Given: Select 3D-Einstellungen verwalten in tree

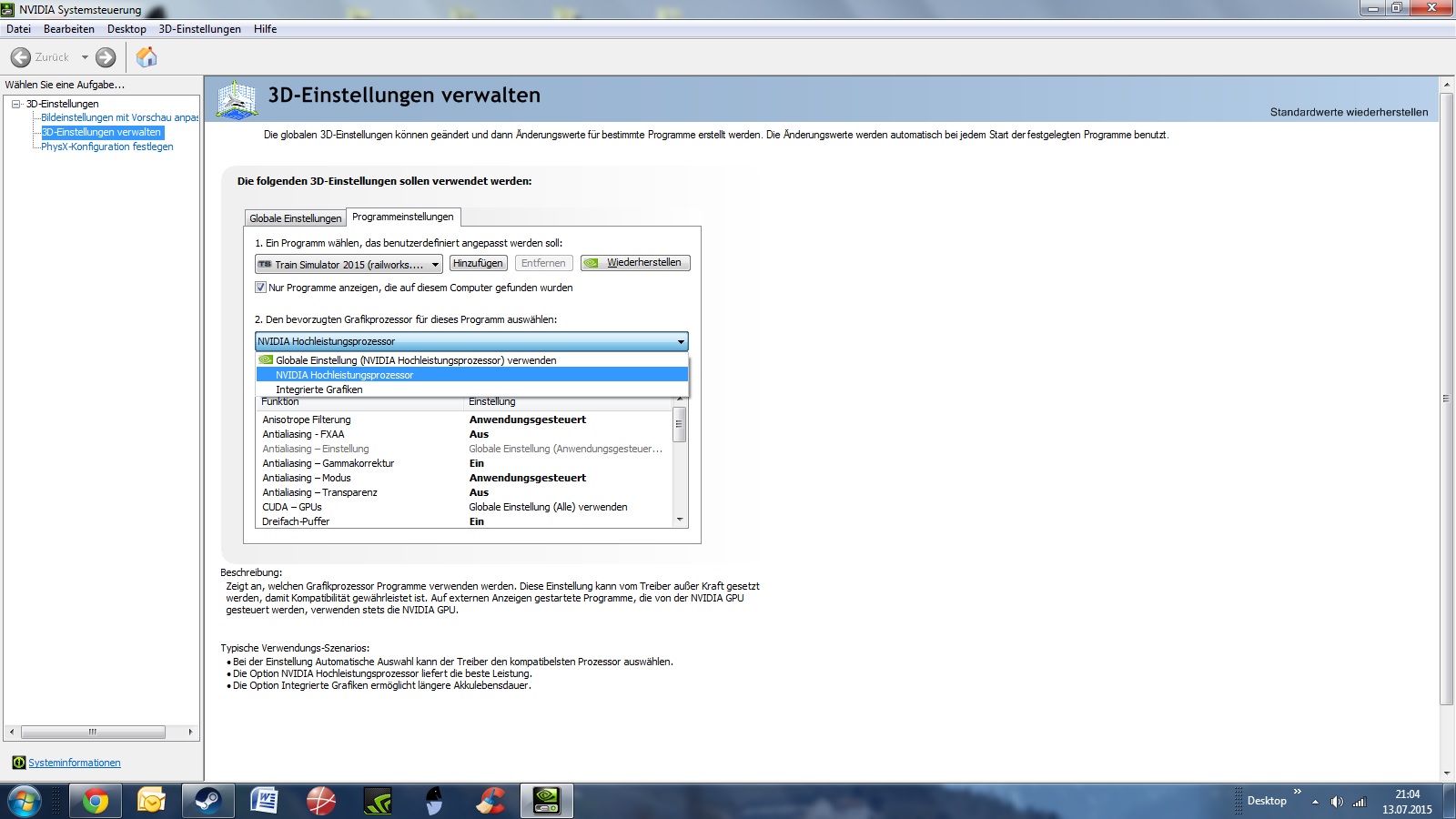Looking at the screenshot, I should point(102,132).
